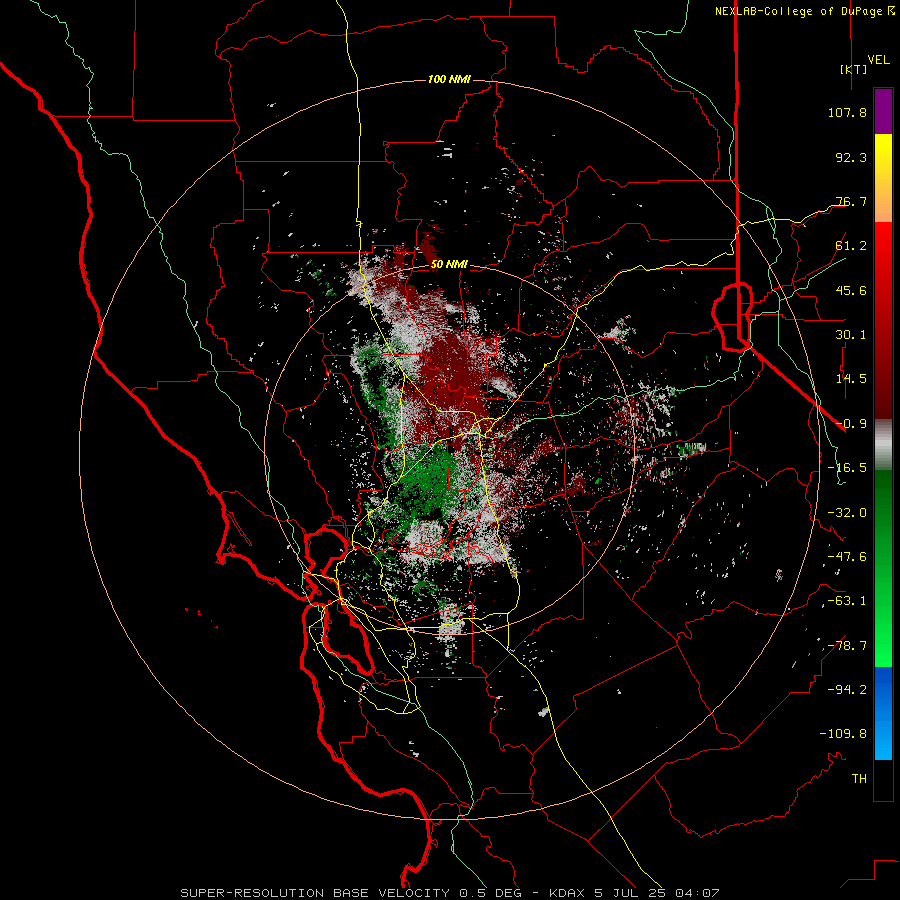This screenshot has height=900, width=900.
Task: Click the 107.8 legend value
Action: coord(847,112)
